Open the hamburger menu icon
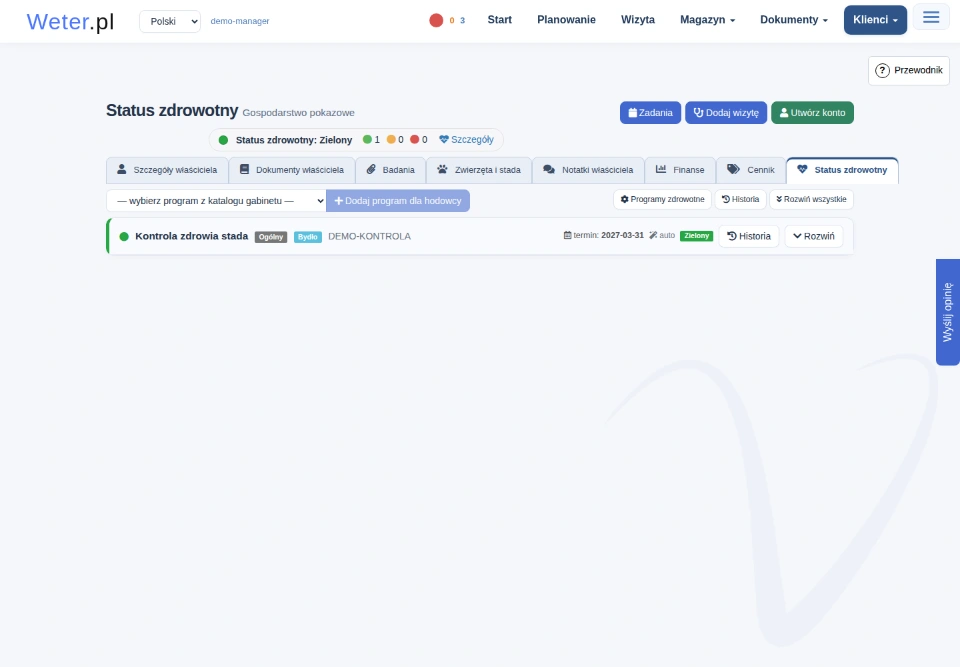 pos(931,17)
